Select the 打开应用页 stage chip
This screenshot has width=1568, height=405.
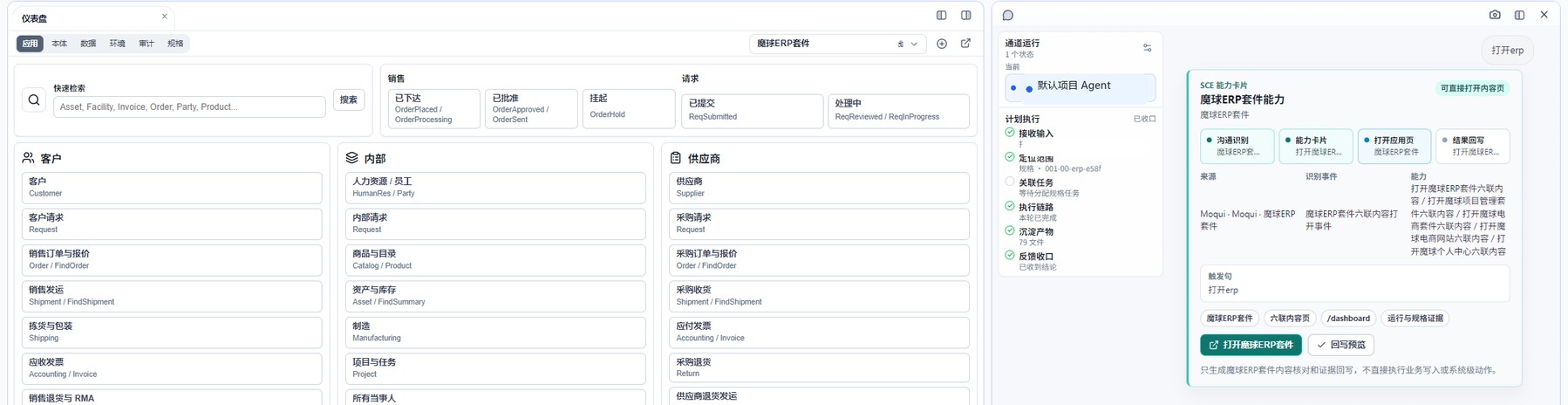click(1394, 146)
